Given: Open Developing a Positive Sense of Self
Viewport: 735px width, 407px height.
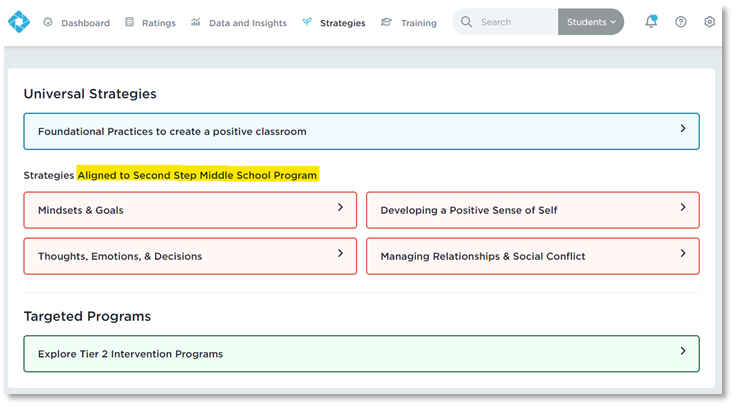Looking at the screenshot, I should 532,210.
